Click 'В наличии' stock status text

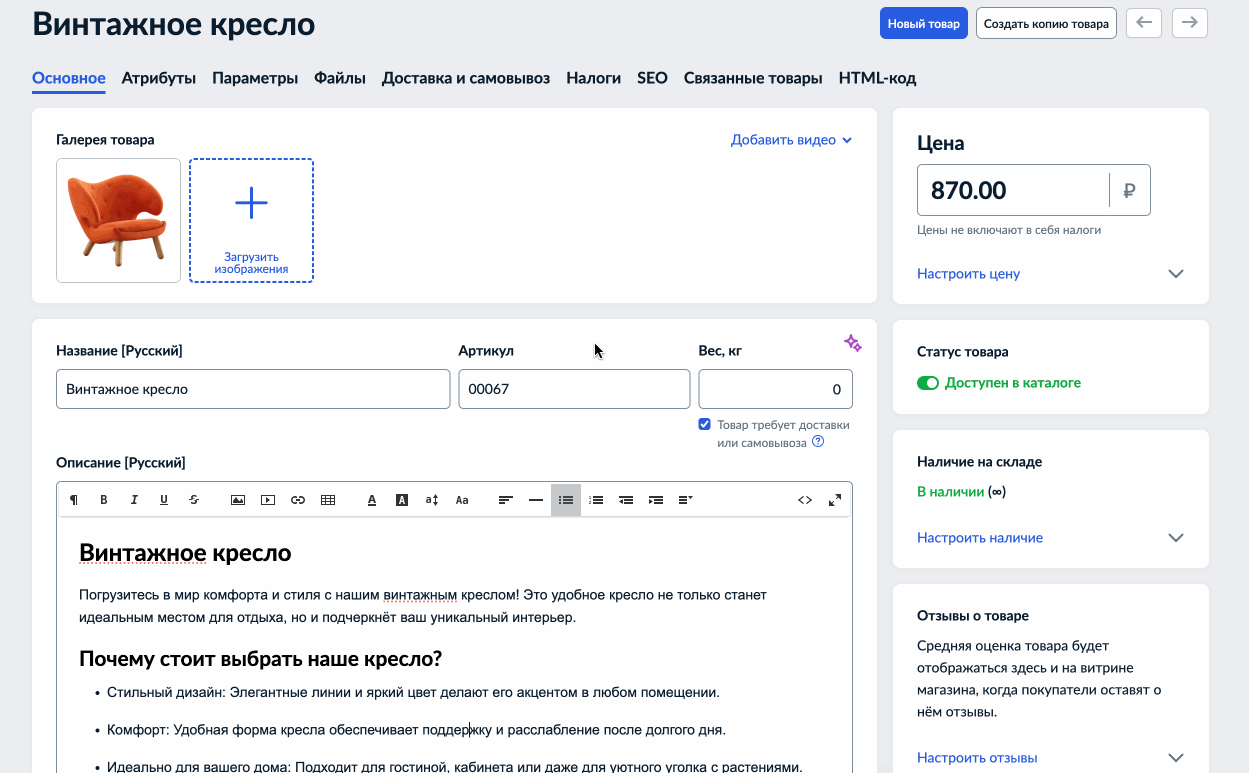tap(950, 492)
